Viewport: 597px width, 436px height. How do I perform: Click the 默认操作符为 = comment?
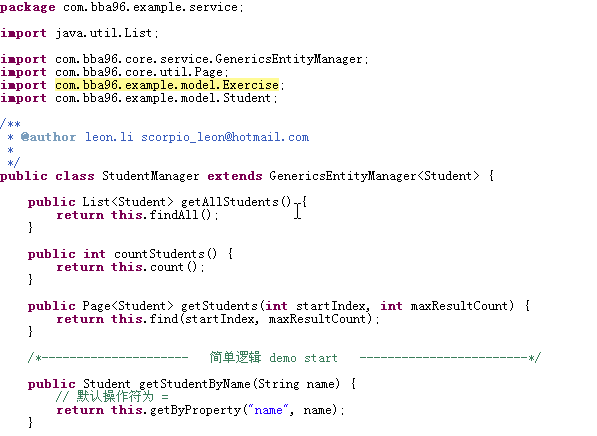(x=112, y=396)
